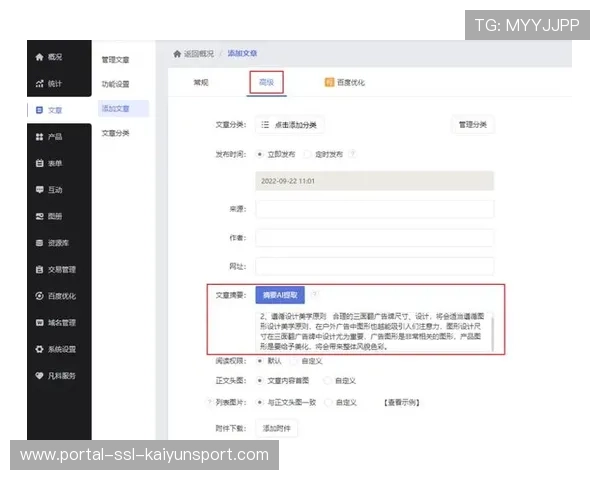Select 与正文头图一致 for 列表图片
The width and height of the screenshot is (600, 480).
pos(260,402)
